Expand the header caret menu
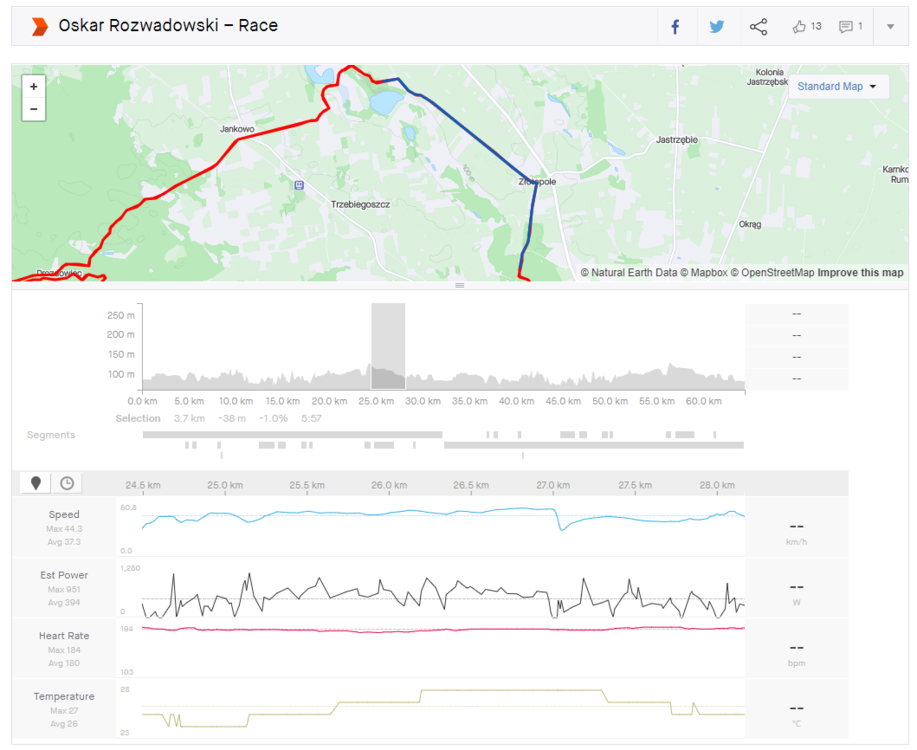This screenshot has height=750, width=917. coord(890,27)
